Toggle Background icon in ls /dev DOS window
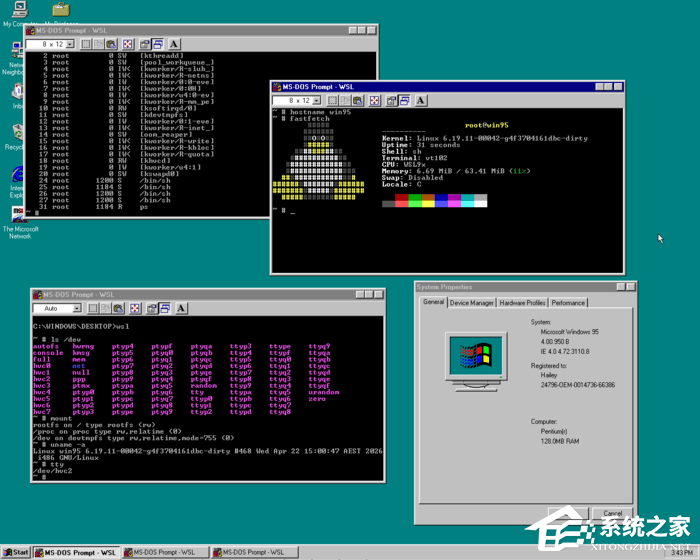The image size is (700, 560). 165,308
